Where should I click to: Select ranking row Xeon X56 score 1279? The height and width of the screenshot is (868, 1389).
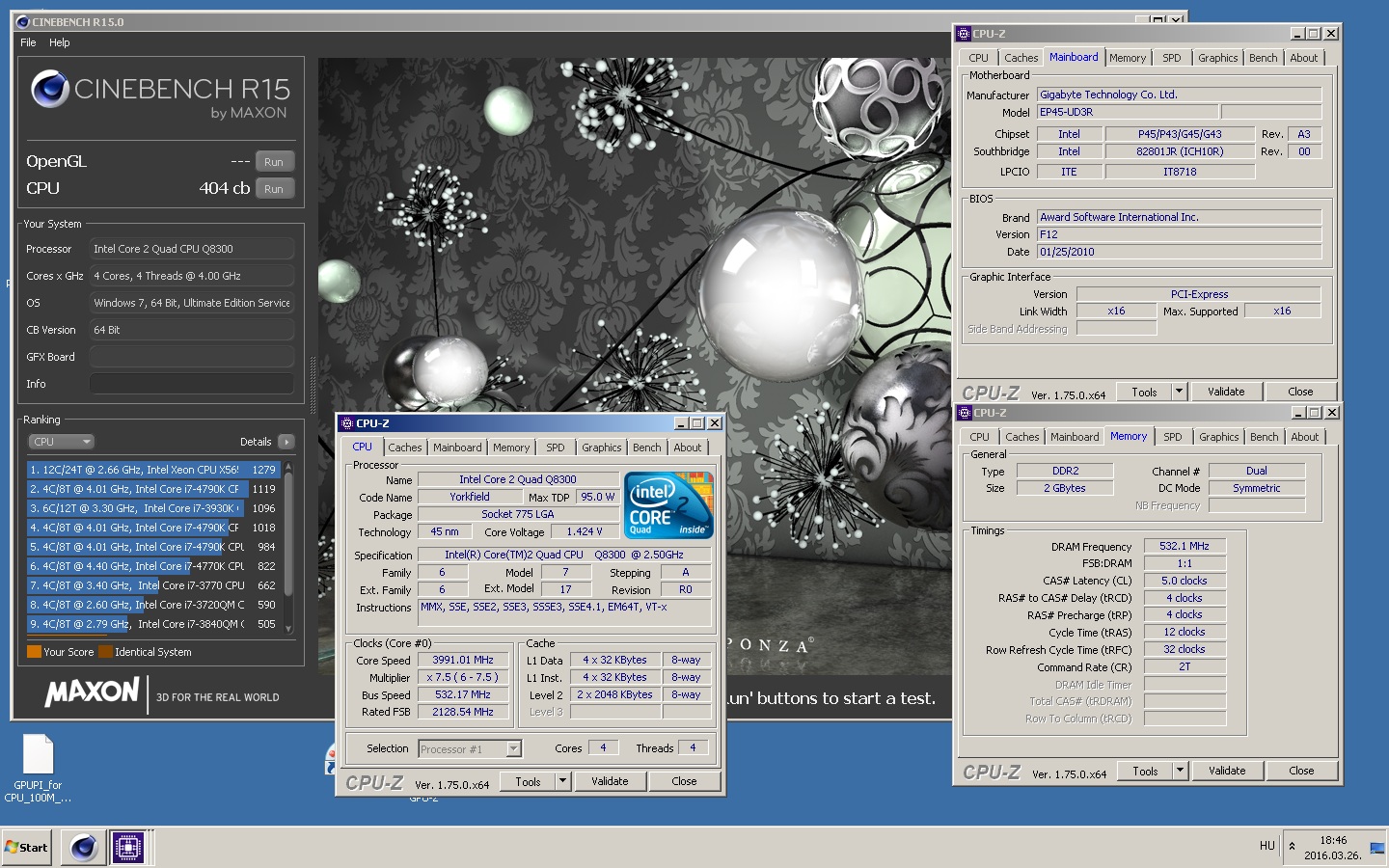click(x=153, y=470)
